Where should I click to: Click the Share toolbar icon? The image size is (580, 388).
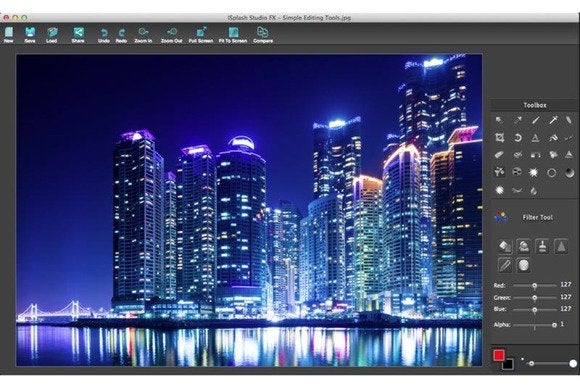tap(78, 35)
